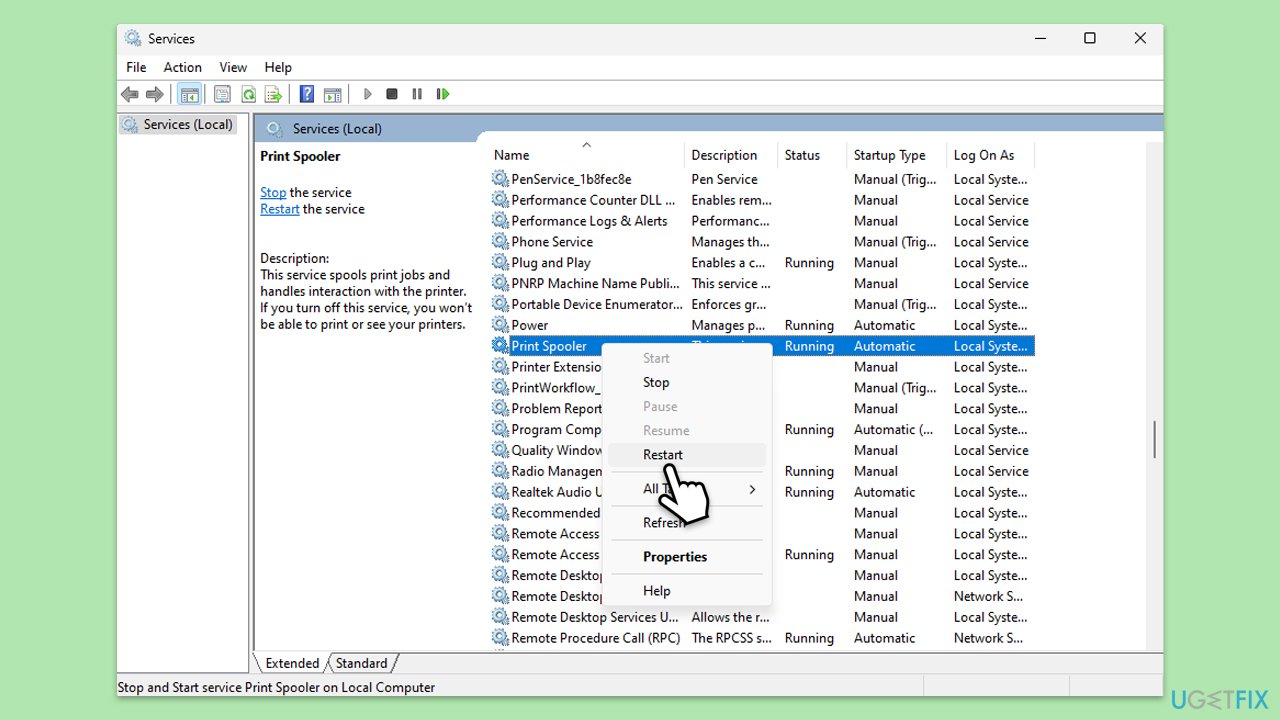
Task: Click the gear icon beside Remote Procedure Call (RPC)
Action: pos(500,638)
